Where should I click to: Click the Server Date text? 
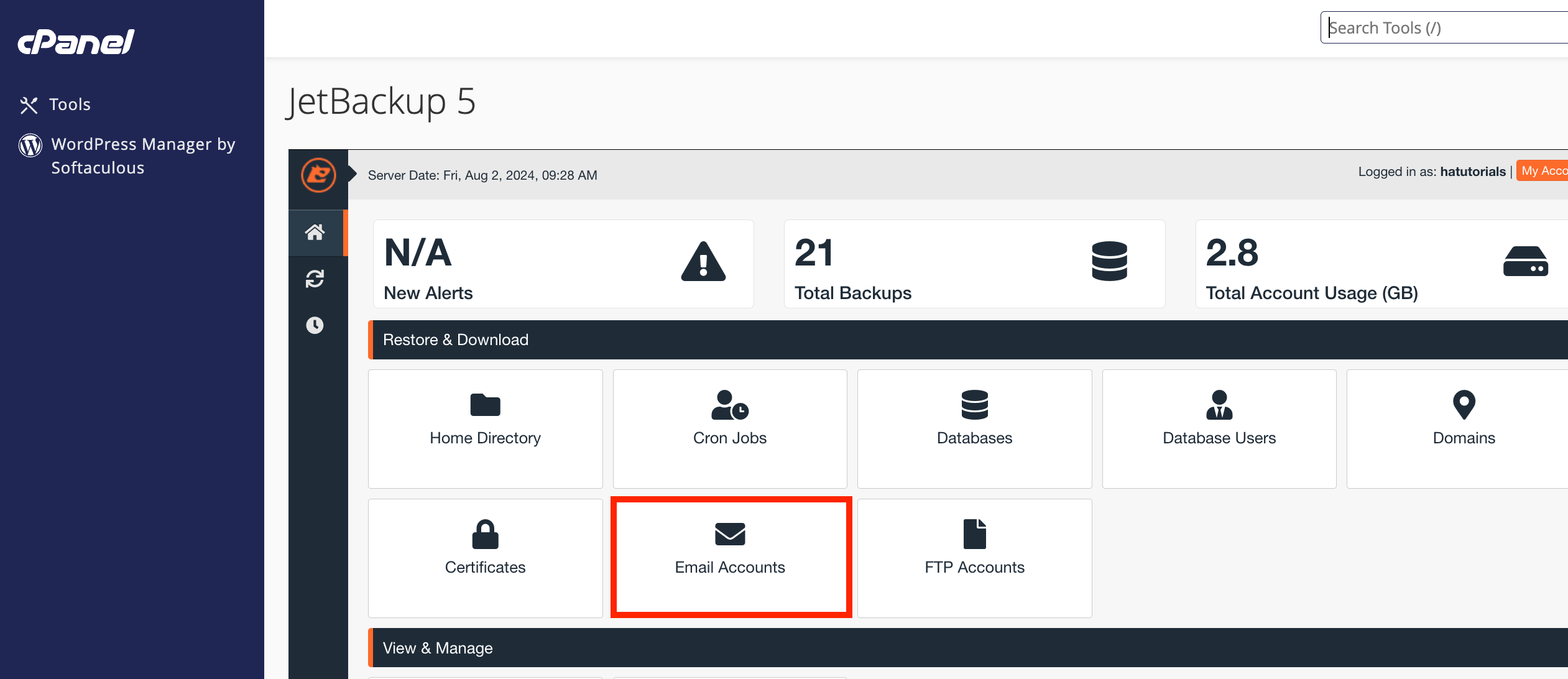(482, 175)
